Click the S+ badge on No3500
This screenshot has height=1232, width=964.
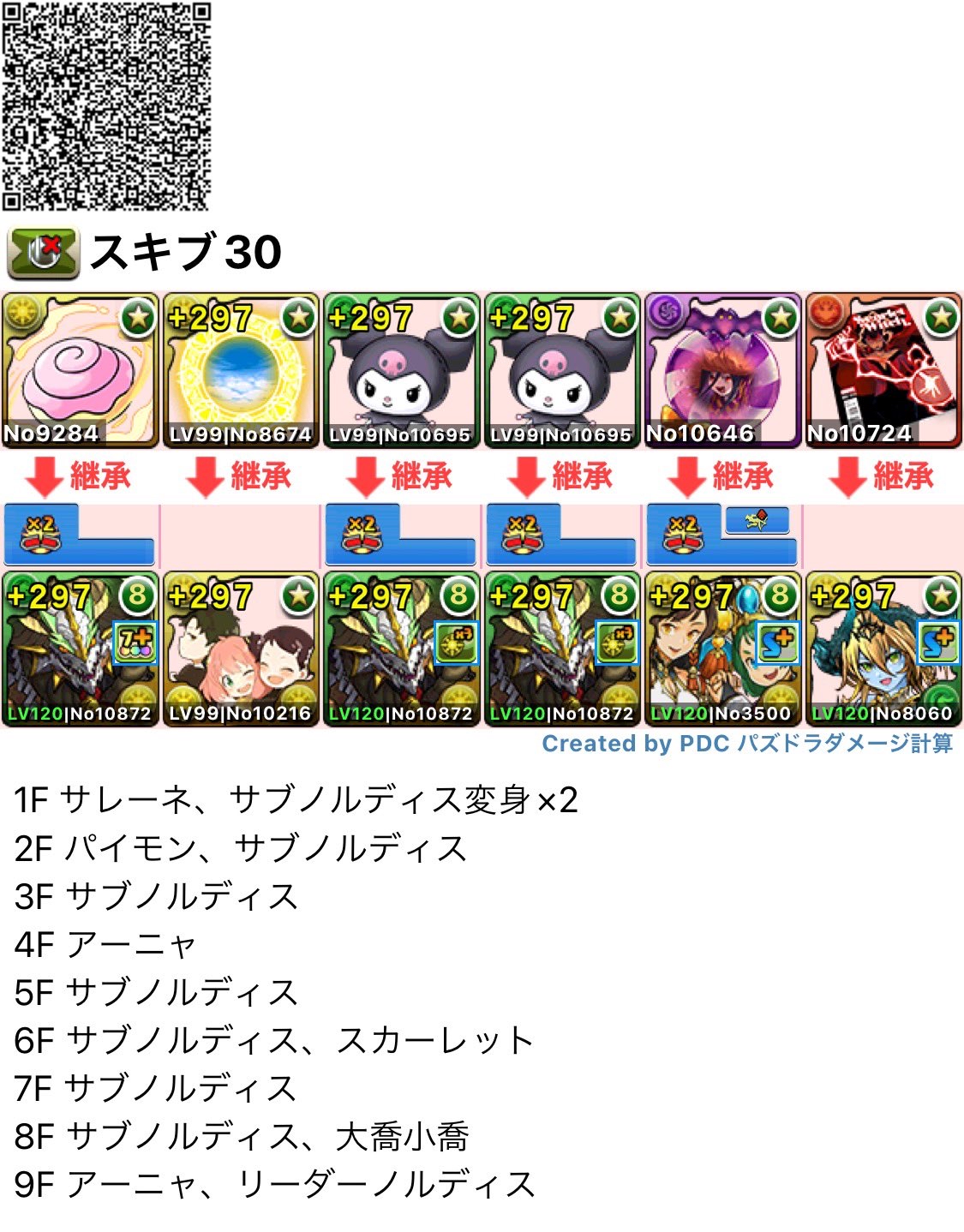click(x=777, y=644)
